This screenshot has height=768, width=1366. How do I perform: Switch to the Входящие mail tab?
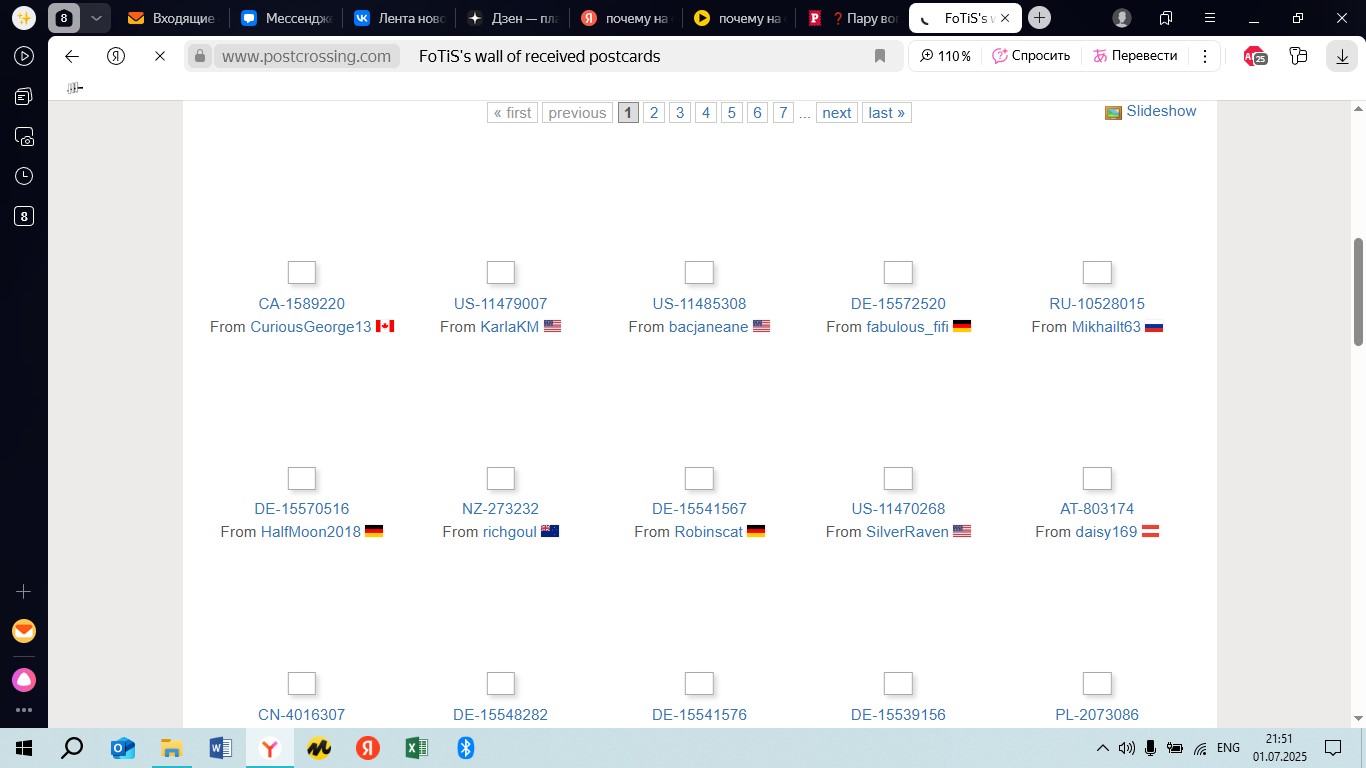point(171,18)
